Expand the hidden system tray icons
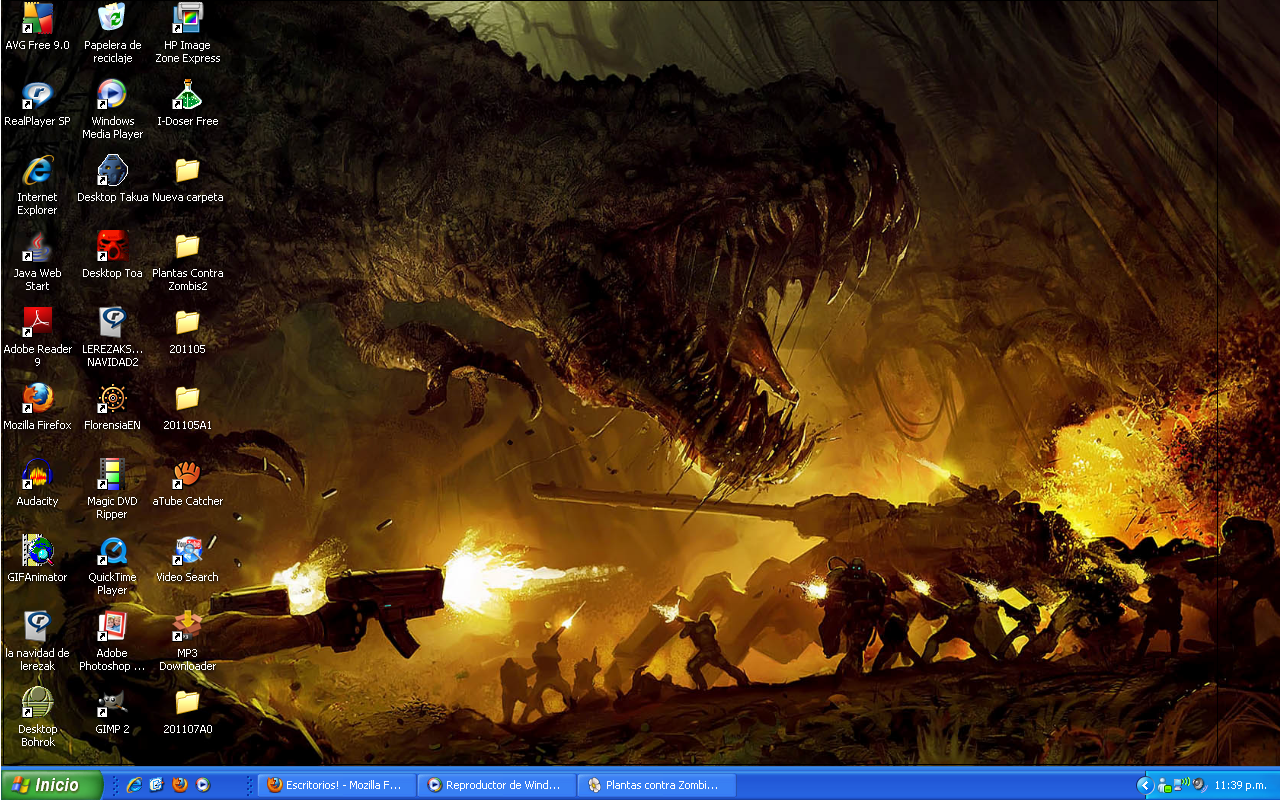This screenshot has height=800, width=1280. tap(1146, 785)
